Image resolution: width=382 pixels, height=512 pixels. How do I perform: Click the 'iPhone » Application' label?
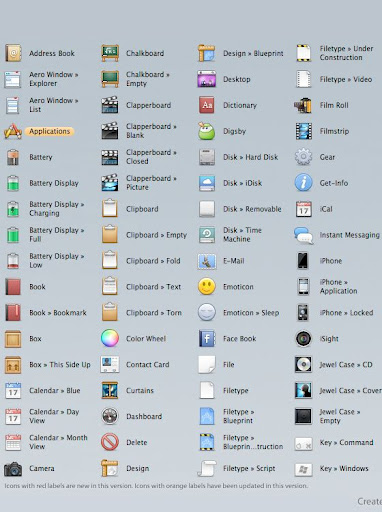click(338, 286)
